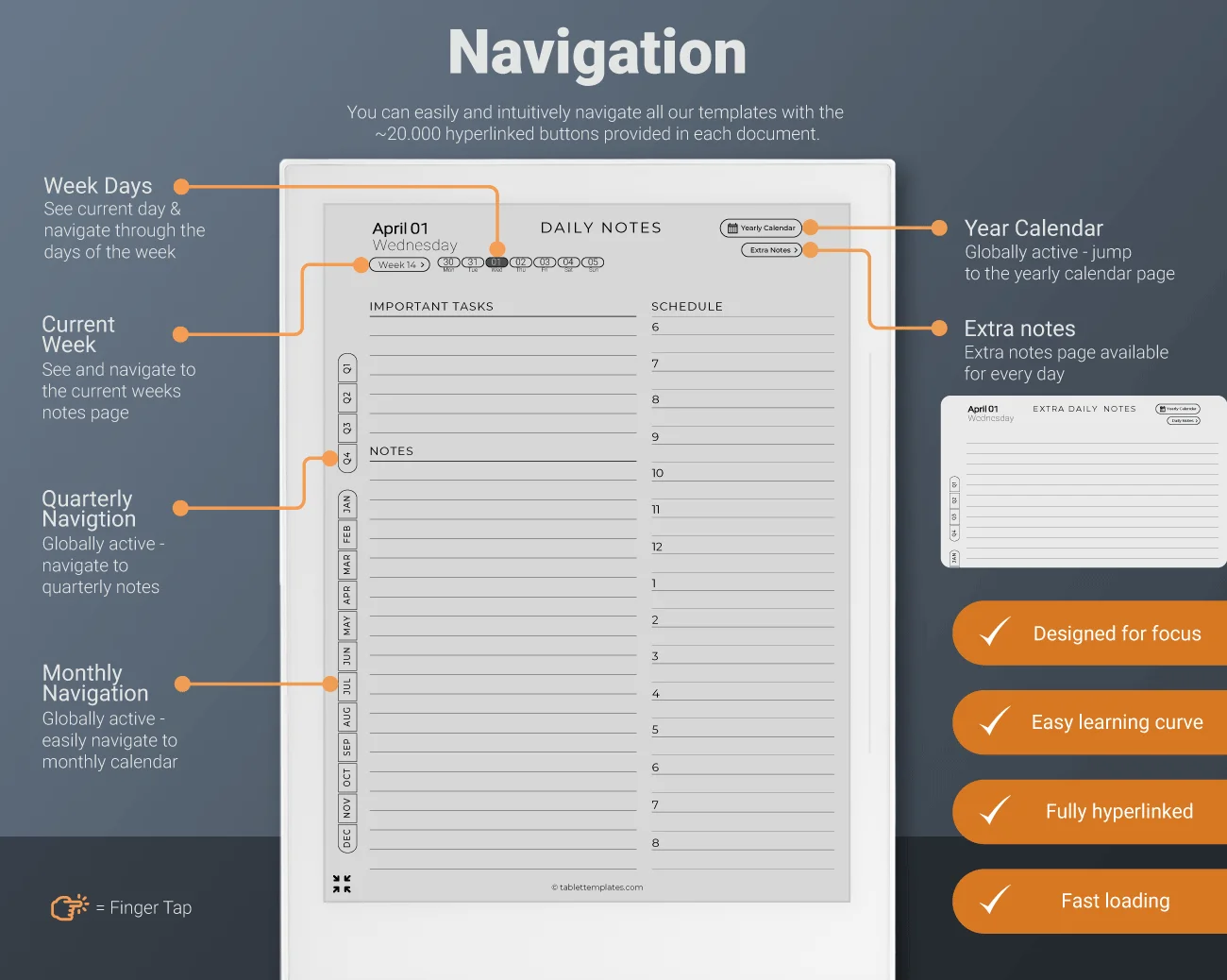Select the 05 Sun day pill

(x=592, y=262)
